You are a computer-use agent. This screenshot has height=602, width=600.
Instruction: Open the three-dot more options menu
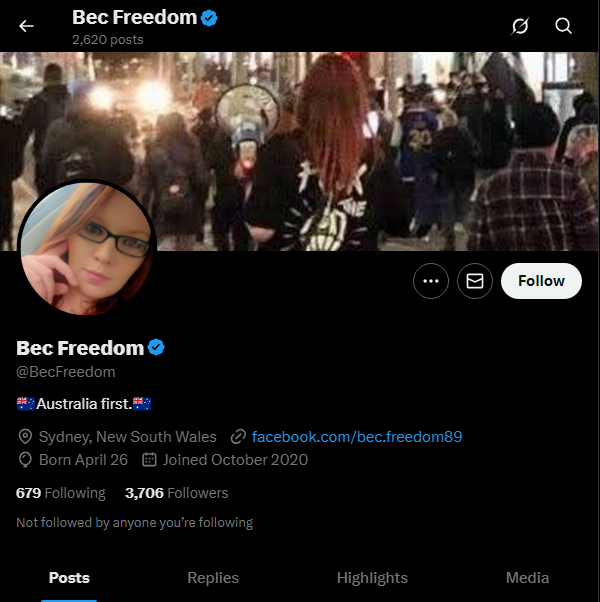(431, 281)
